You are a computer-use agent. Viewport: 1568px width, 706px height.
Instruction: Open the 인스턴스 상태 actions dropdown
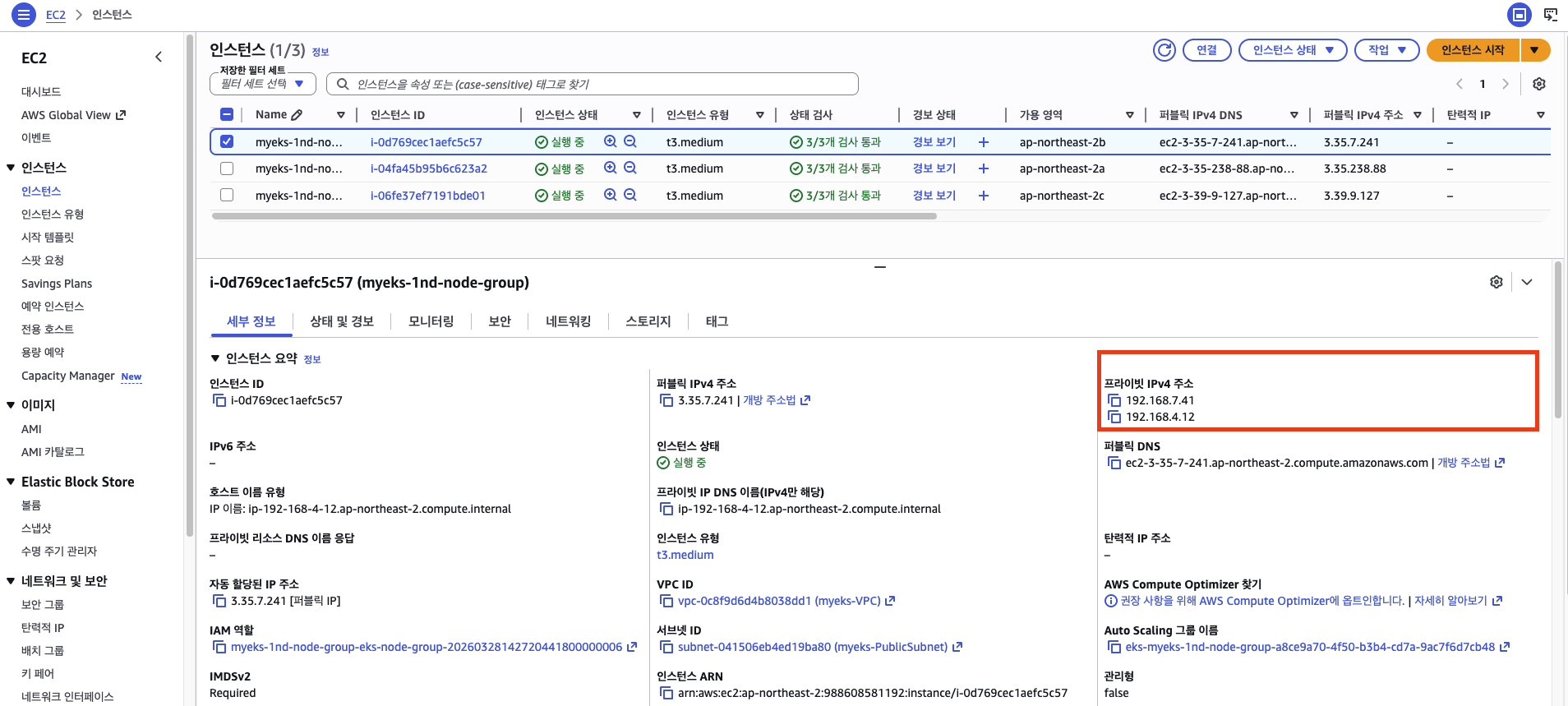(1293, 50)
